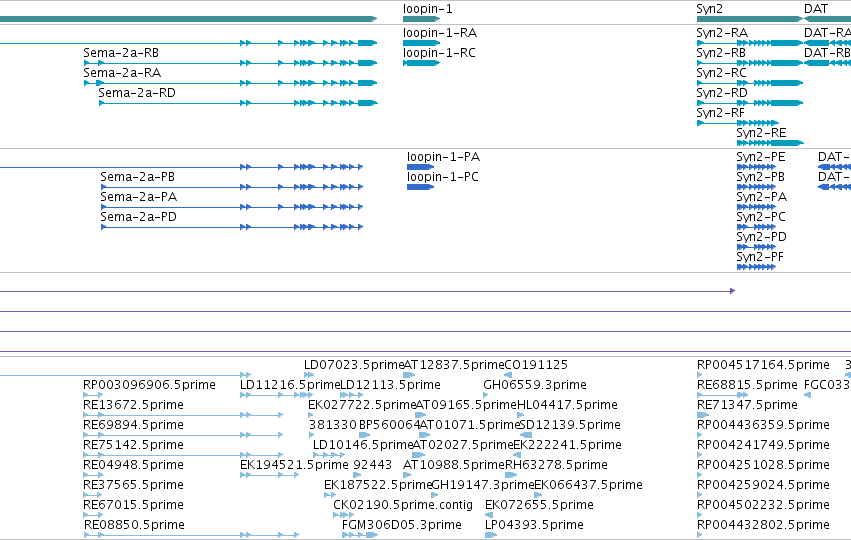The height and width of the screenshot is (540, 851).
Task: Select Syn2-PA protein label
Action: [761, 197]
